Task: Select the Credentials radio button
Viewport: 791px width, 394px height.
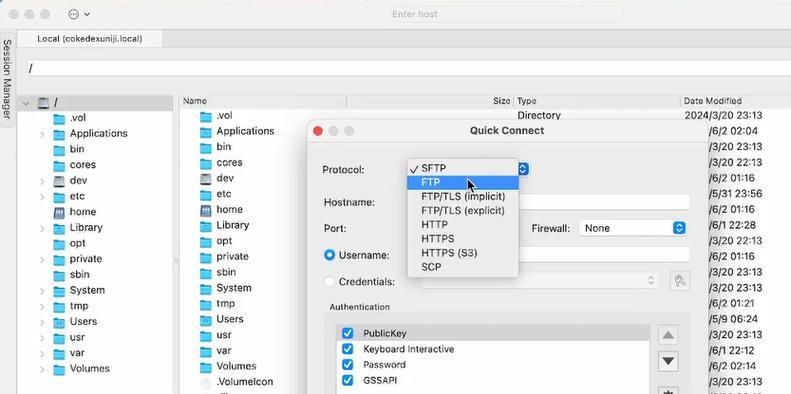Action: pos(329,282)
